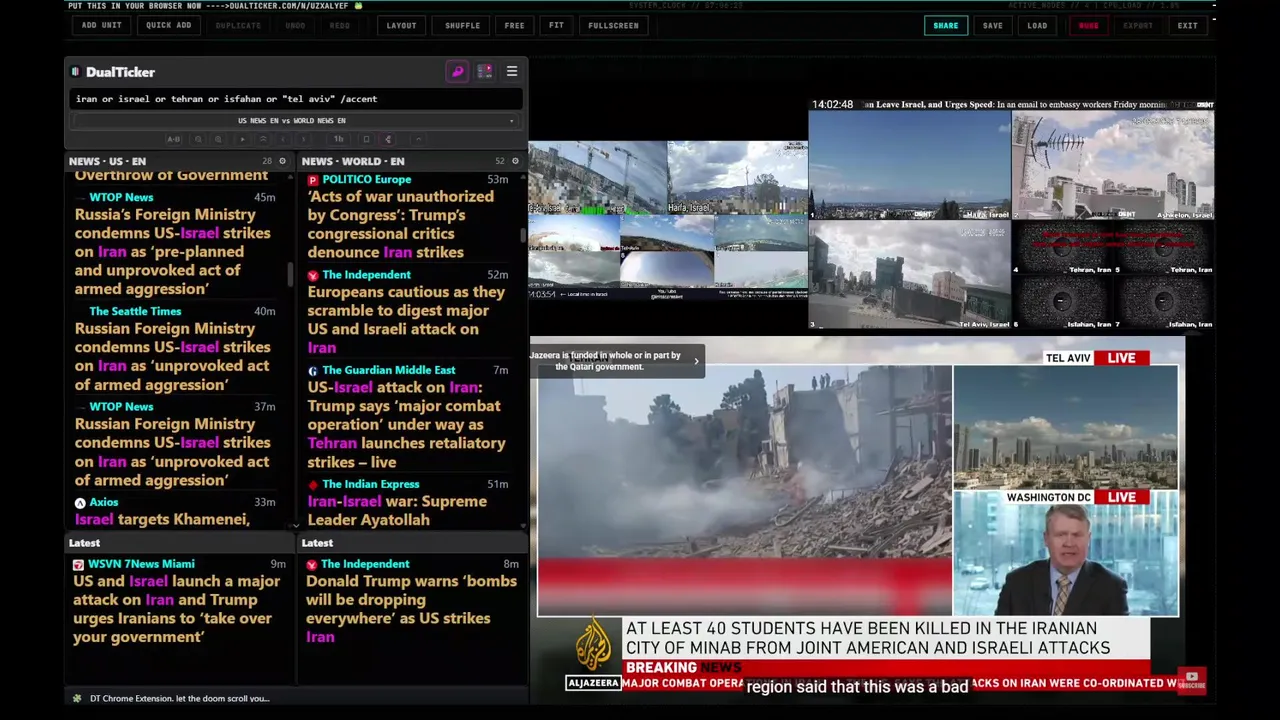Click the double-chevron collapse icon
1280x720 pixels.
[x=263, y=139]
